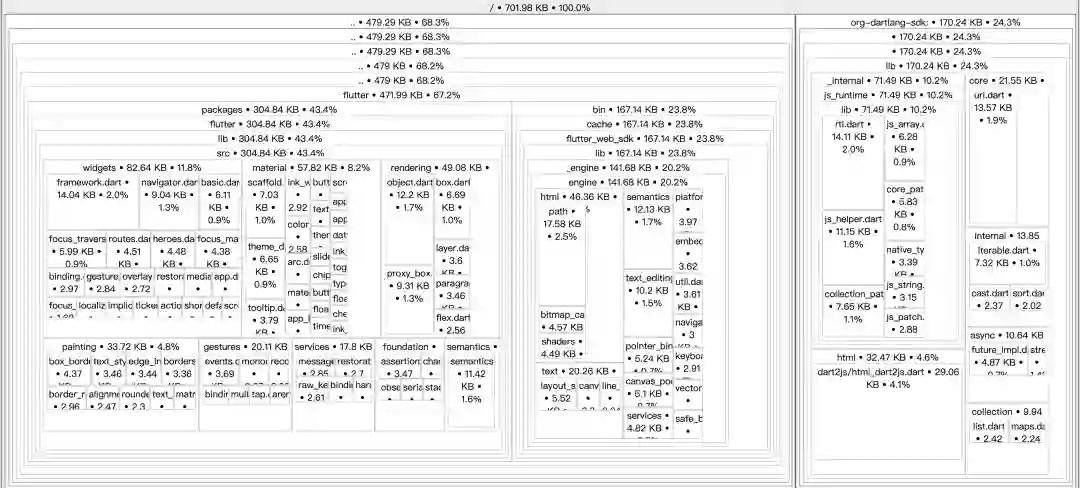Click the shaders 4.49 KB cell
This screenshot has width=1080, height=488.
(562, 348)
